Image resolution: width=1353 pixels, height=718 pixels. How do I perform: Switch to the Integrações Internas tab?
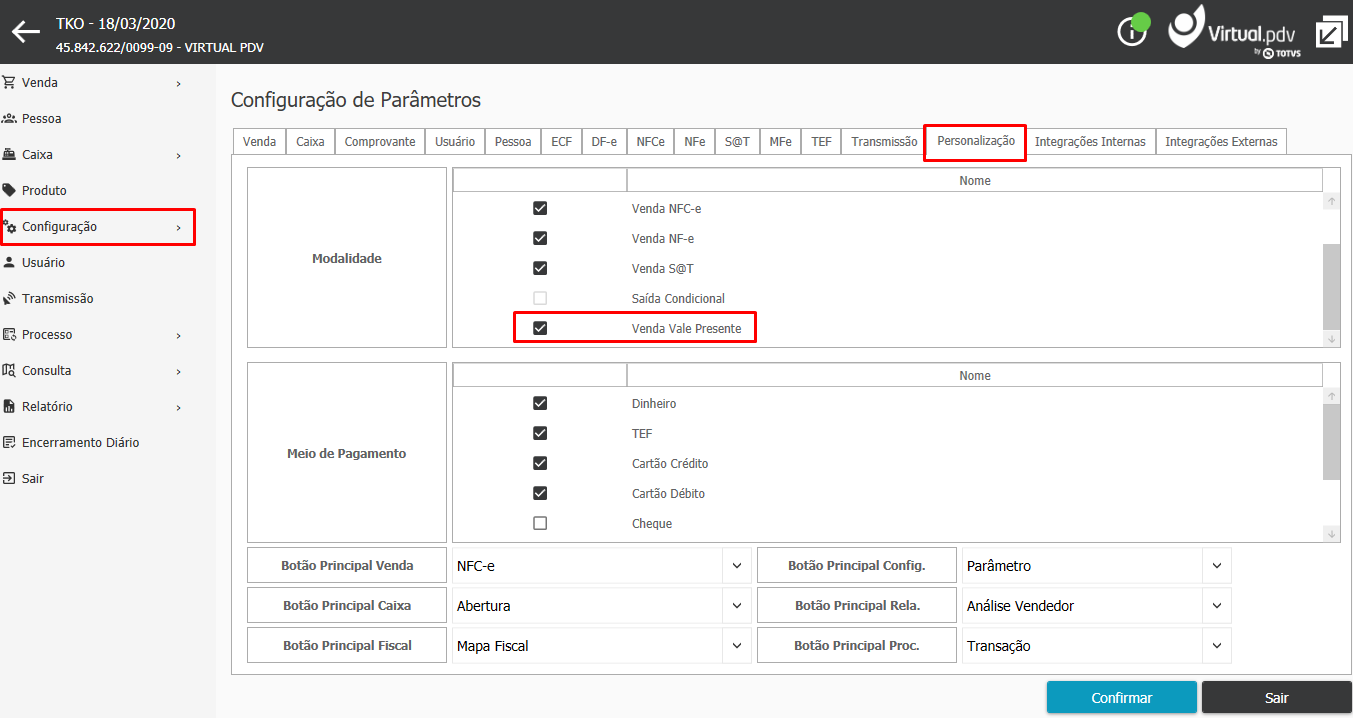(x=1090, y=142)
